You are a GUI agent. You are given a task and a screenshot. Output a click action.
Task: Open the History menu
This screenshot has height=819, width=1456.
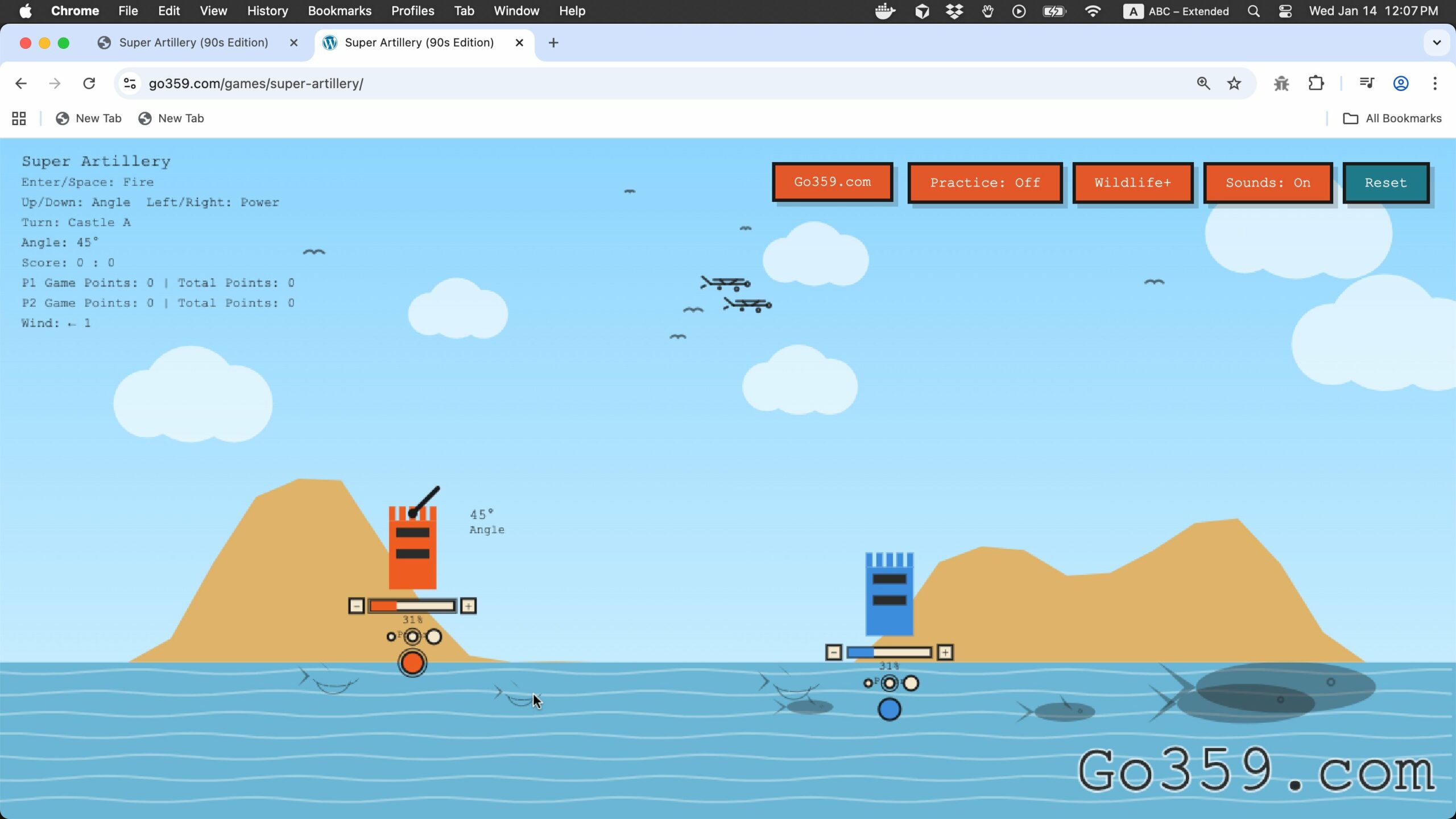267,11
